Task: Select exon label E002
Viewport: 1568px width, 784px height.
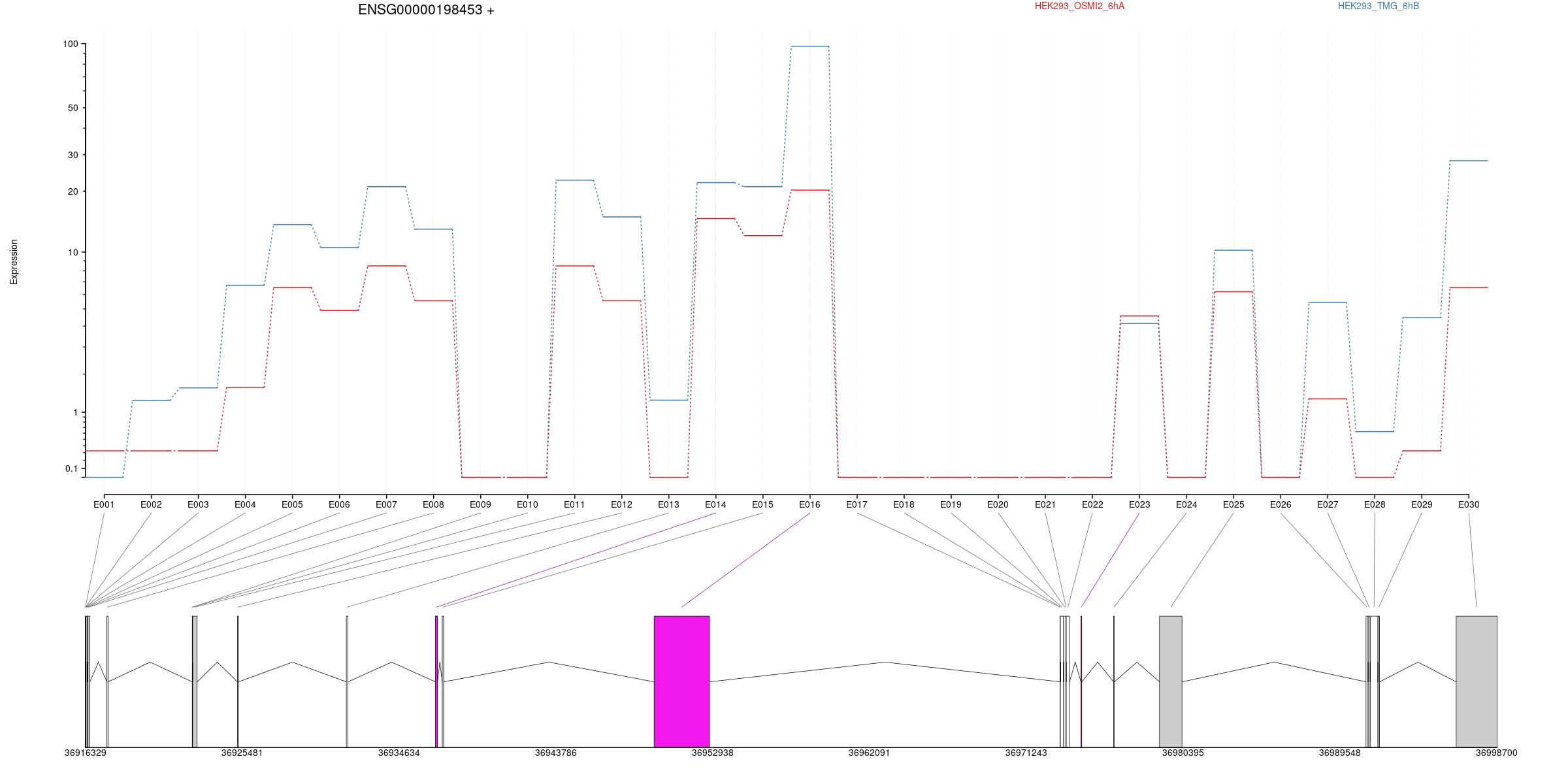Action: click(x=151, y=504)
